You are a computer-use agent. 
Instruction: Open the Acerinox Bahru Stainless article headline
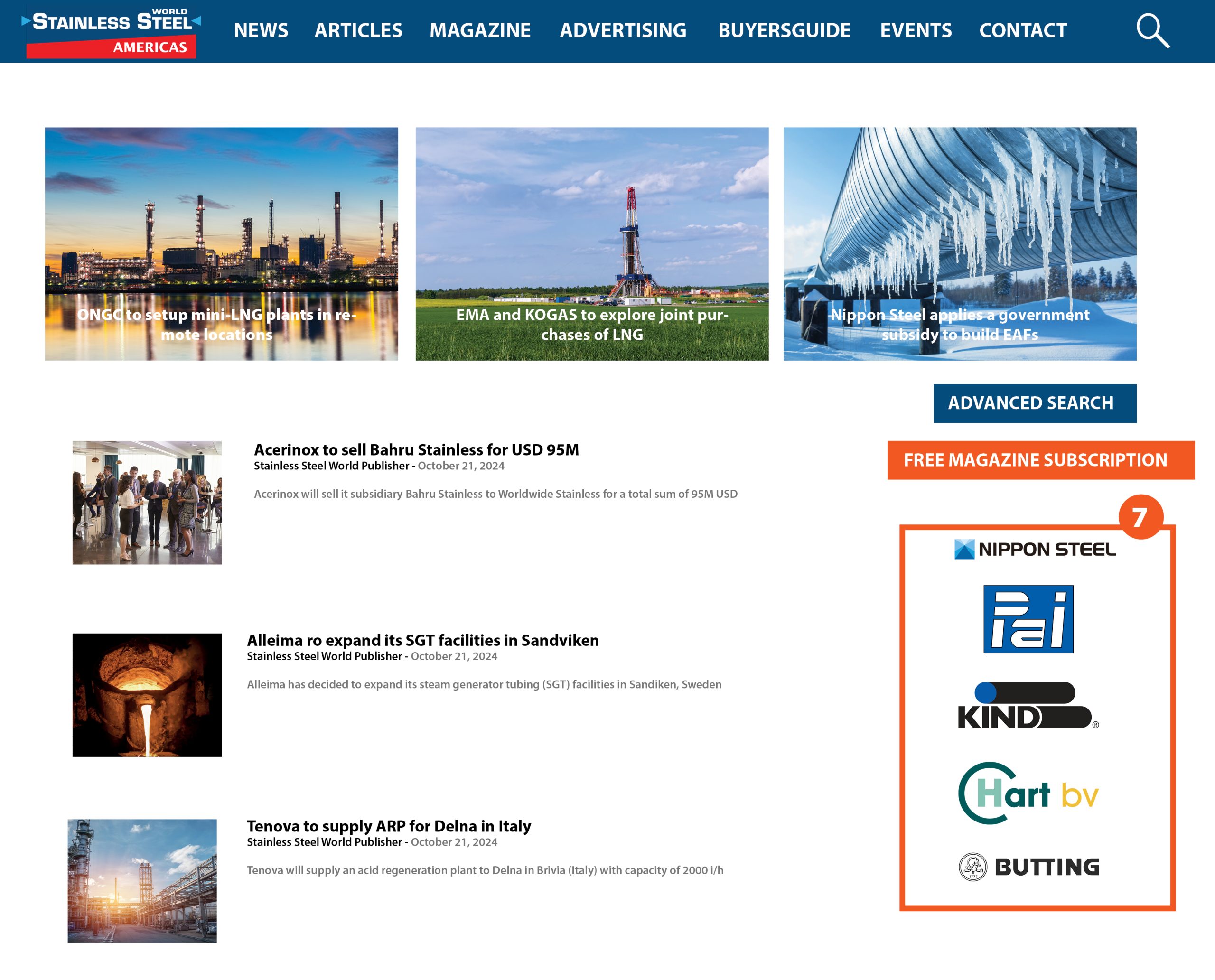(416, 450)
